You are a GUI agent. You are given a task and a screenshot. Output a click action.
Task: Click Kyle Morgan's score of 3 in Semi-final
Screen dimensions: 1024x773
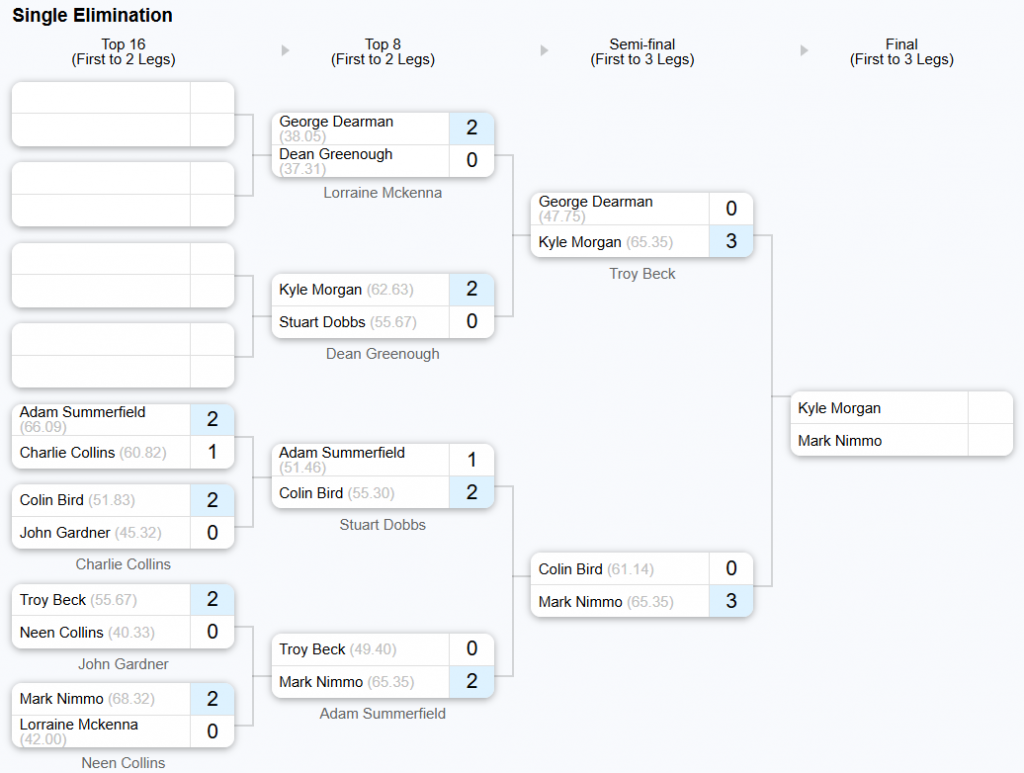tap(731, 242)
